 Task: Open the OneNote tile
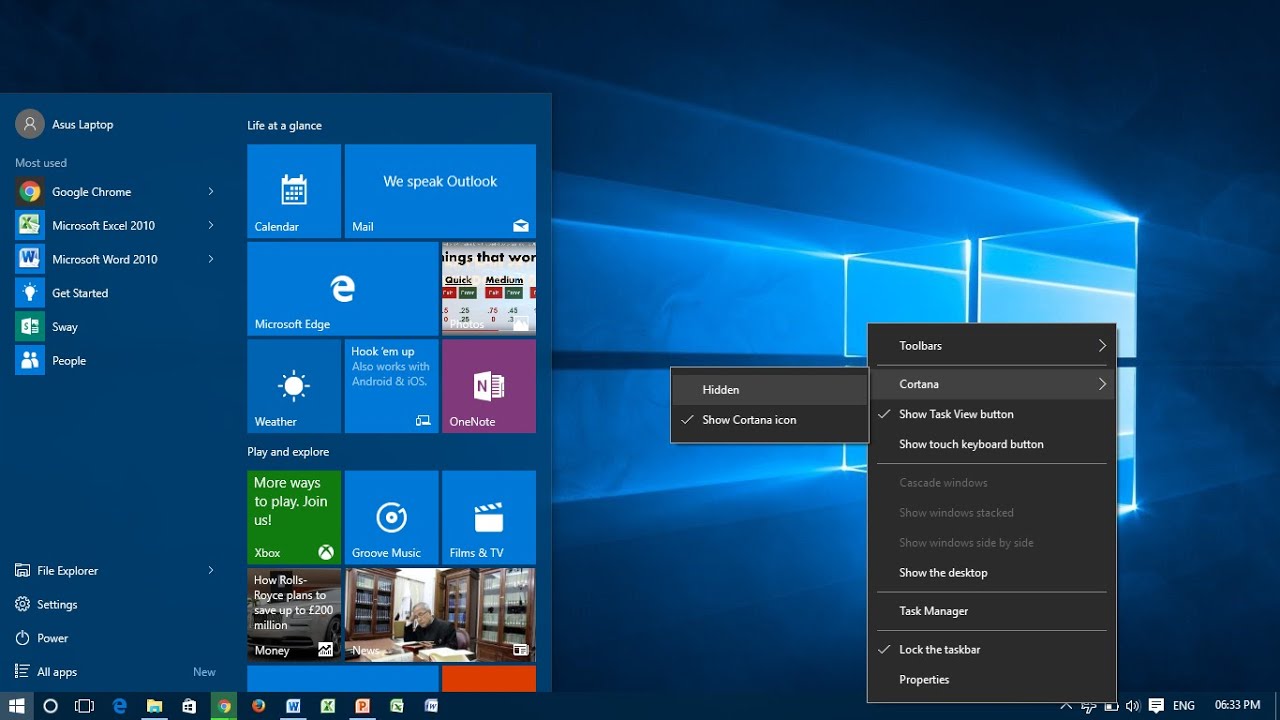click(x=489, y=386)
